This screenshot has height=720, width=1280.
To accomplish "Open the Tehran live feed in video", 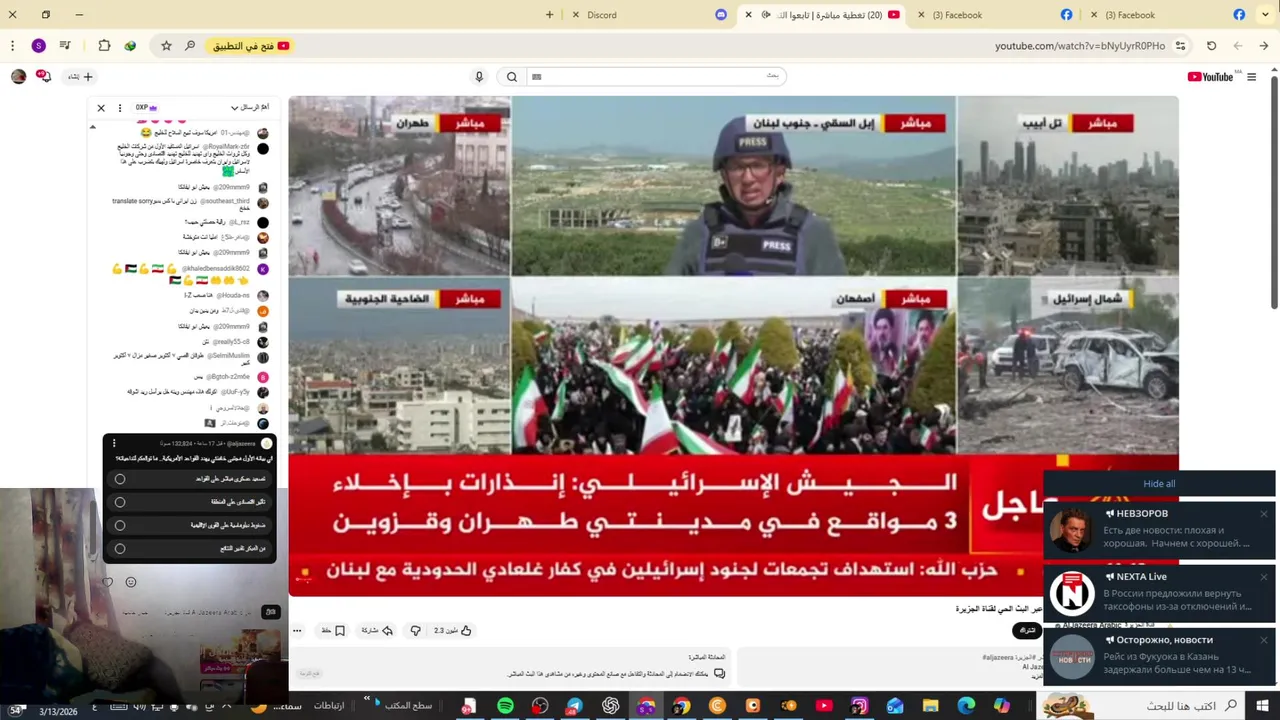I will [400, 186].
